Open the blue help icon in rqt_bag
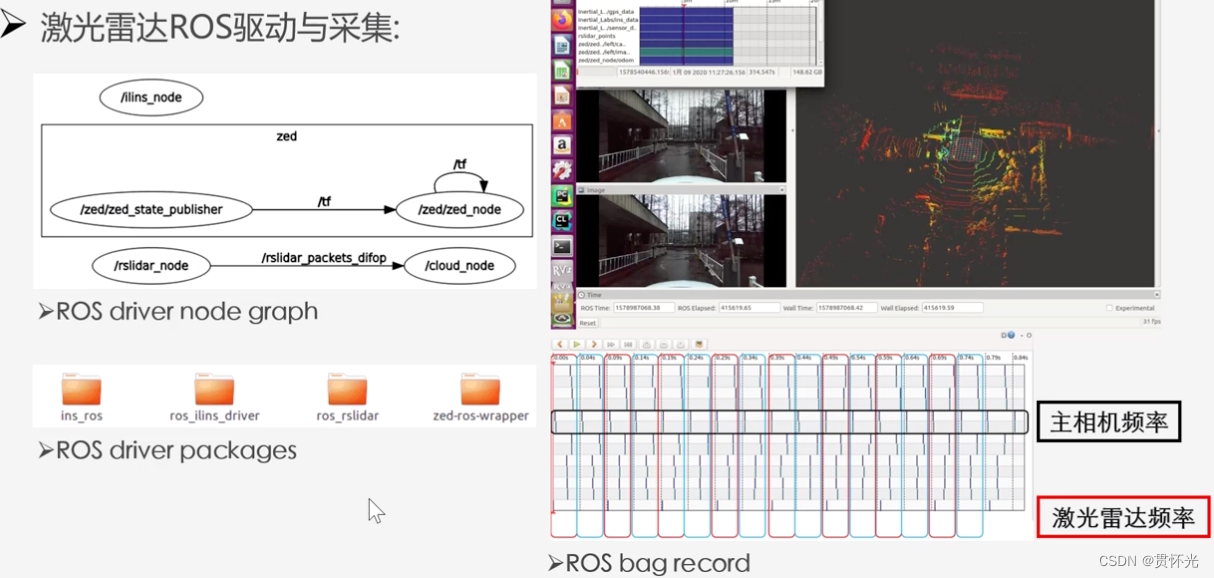 click(1011, 335)
